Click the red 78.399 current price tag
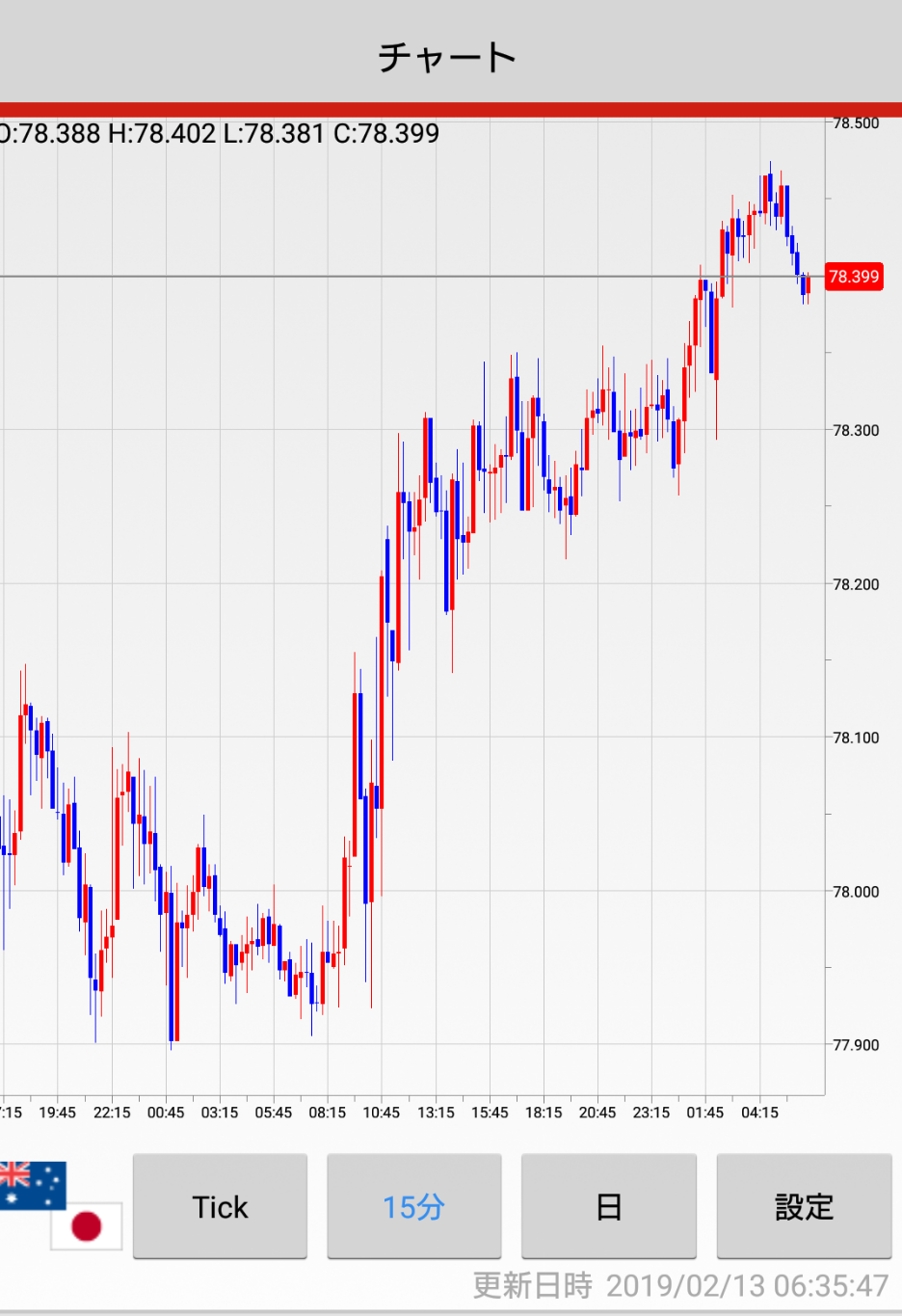The height and width of the screenshot is (1316, 902). [x=854, y=277]
